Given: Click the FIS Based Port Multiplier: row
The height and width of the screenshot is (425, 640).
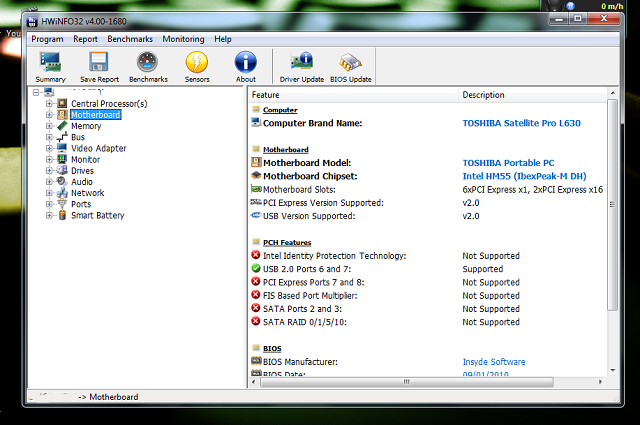Looking at the screenshot, I should click(427, 295).
